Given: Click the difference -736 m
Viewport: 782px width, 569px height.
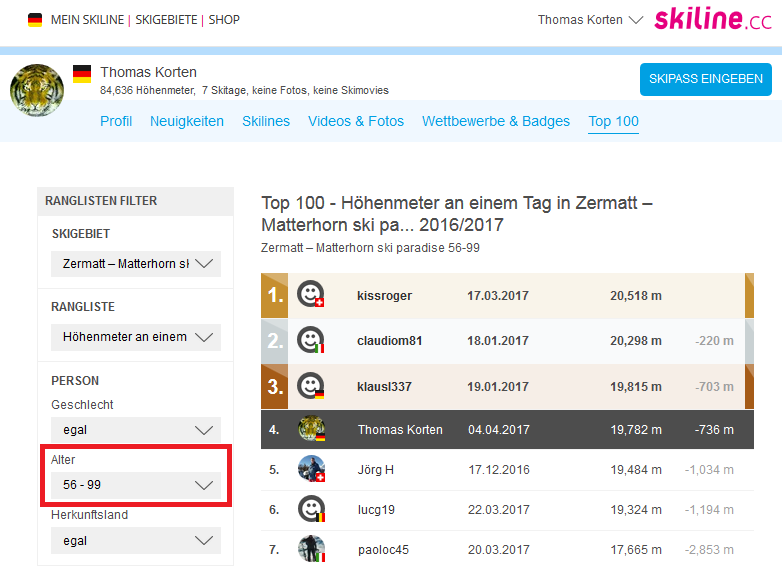Looking at the screenshot, I should (714, 430).
